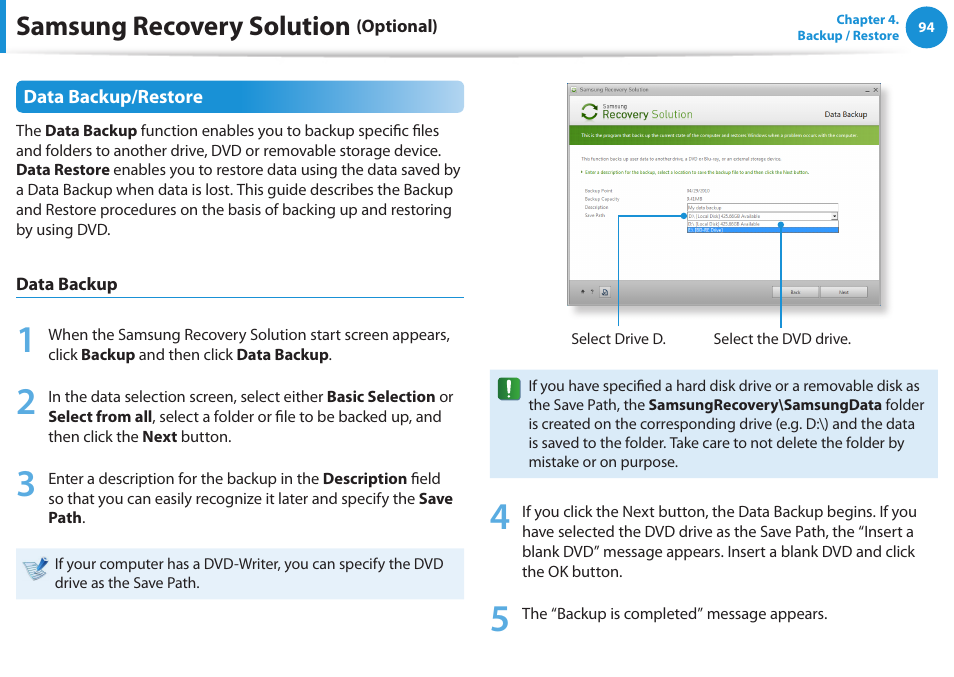
Task: Click the help question mark icon in footer
Action: pyautogui.click(x=592, y=292)
